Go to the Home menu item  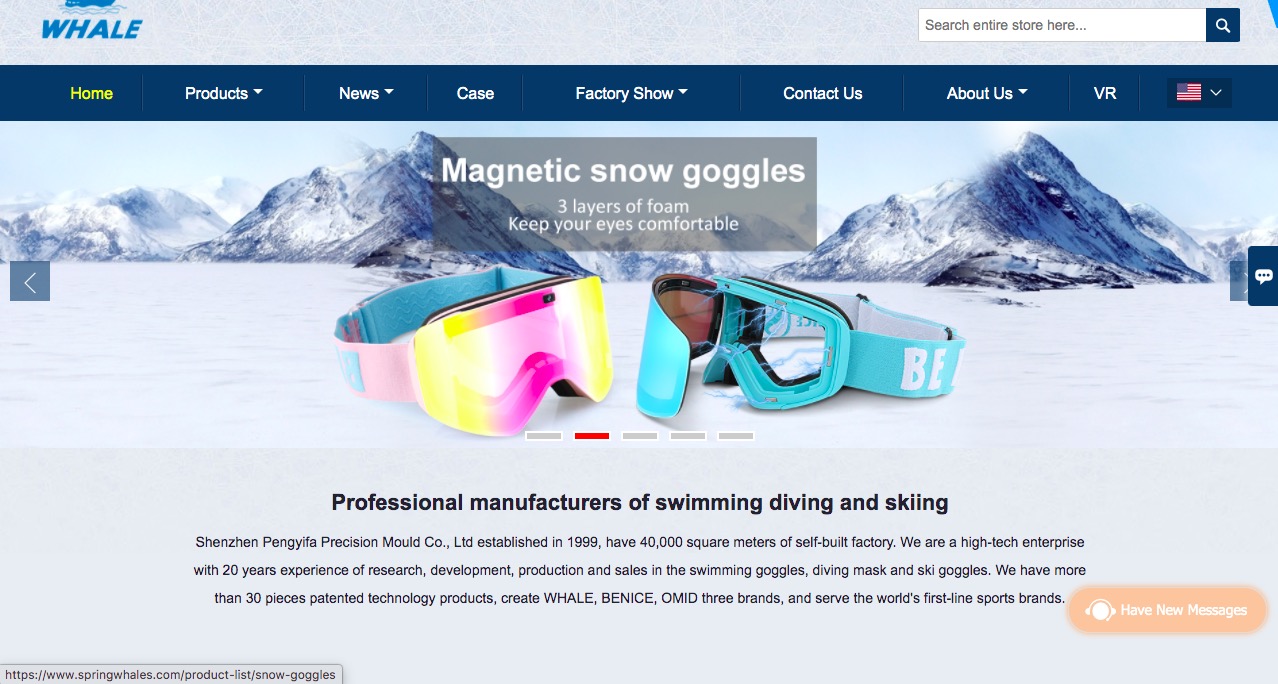click(91, 93)
